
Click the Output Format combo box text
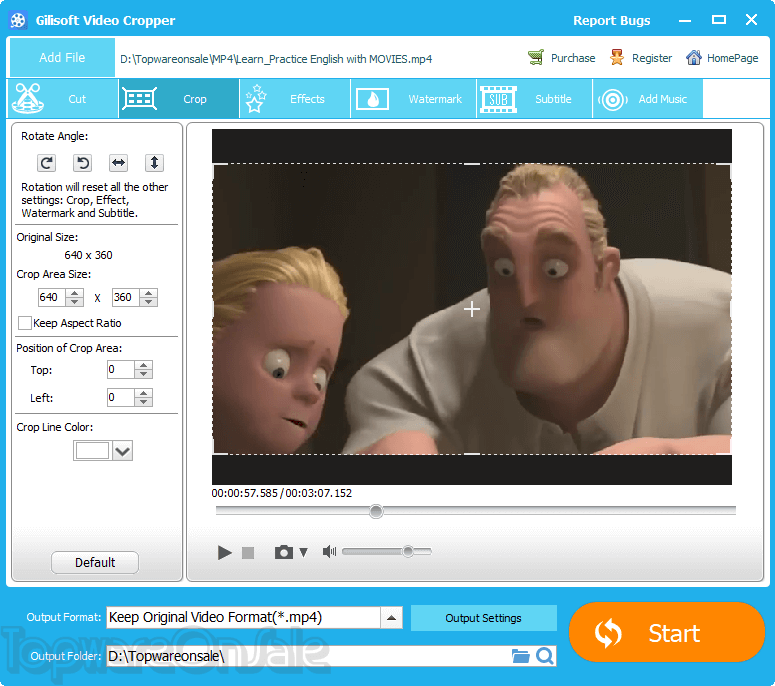click(244, 618)
